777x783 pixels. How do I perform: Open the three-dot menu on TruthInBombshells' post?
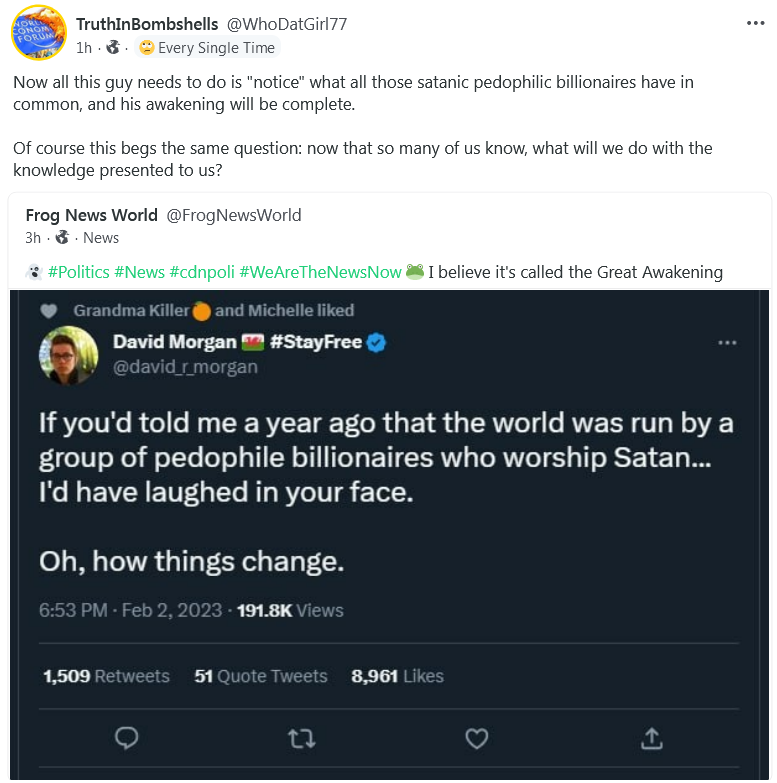coord(755,22)
